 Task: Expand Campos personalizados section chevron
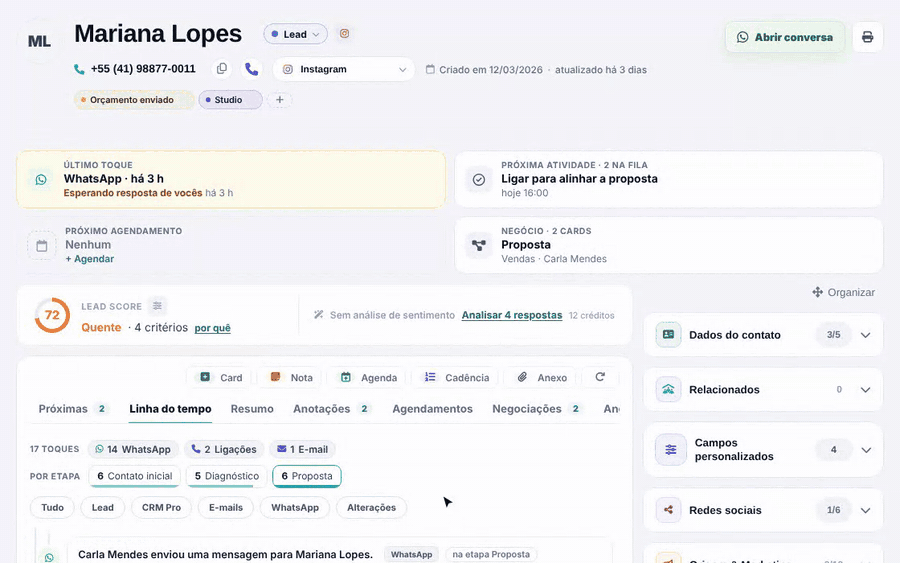pos(866,449)
